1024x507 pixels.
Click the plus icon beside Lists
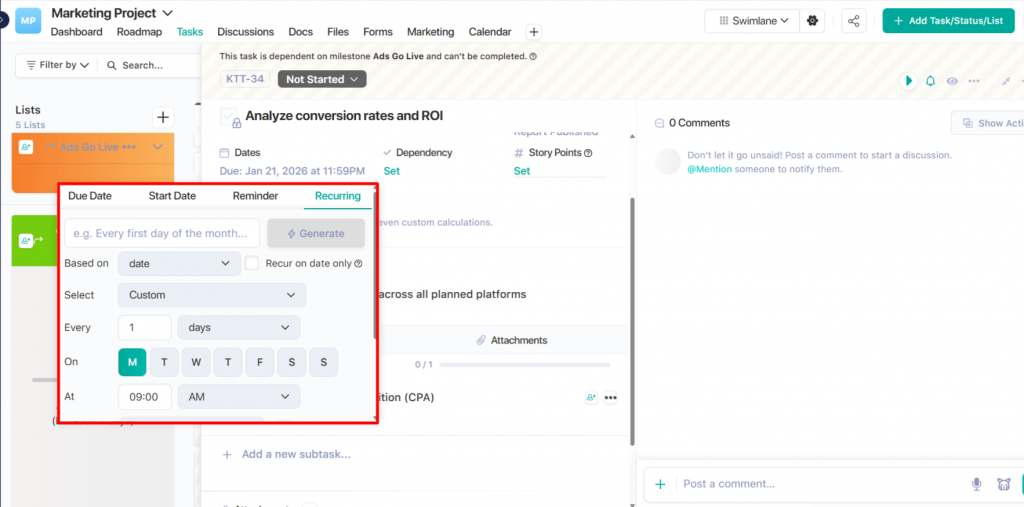point(163,117)
